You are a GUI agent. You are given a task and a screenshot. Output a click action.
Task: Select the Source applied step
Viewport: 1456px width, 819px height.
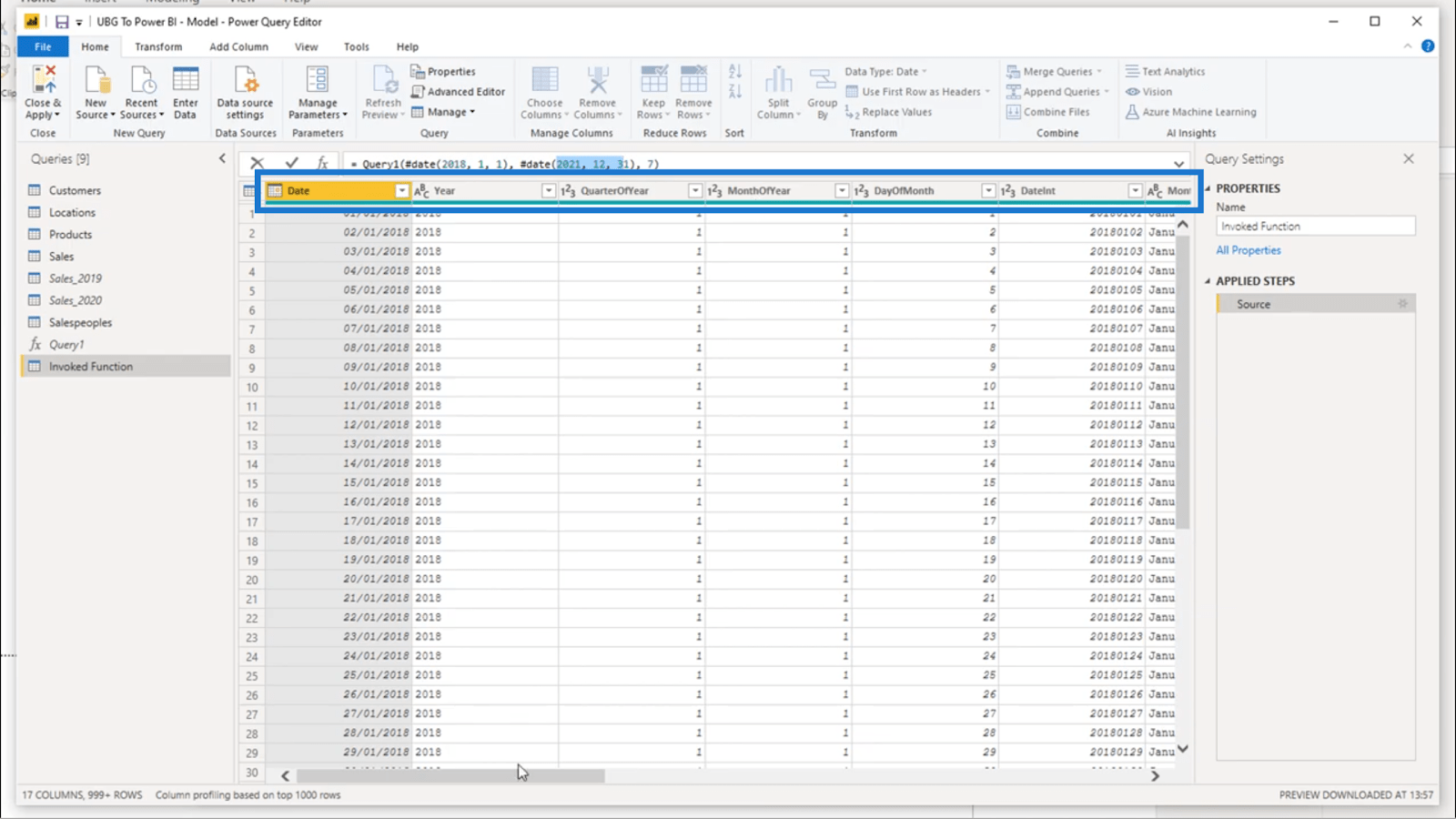click(x=1316, y=304)
